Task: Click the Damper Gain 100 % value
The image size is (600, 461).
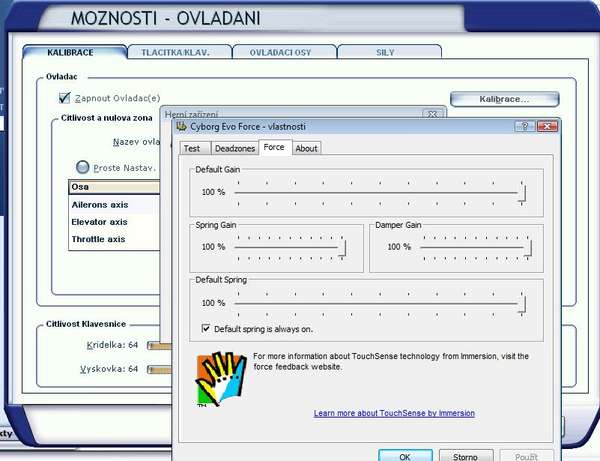Action: 399,247
